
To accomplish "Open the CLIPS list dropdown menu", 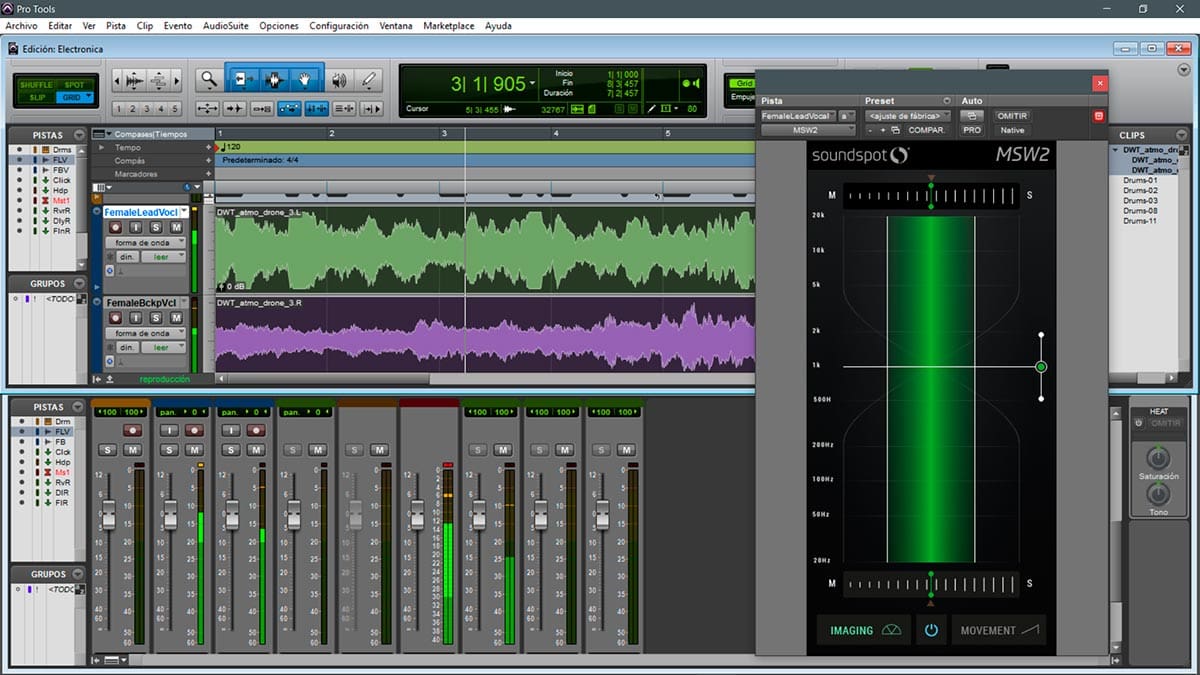I will (x=1182, y=135).
